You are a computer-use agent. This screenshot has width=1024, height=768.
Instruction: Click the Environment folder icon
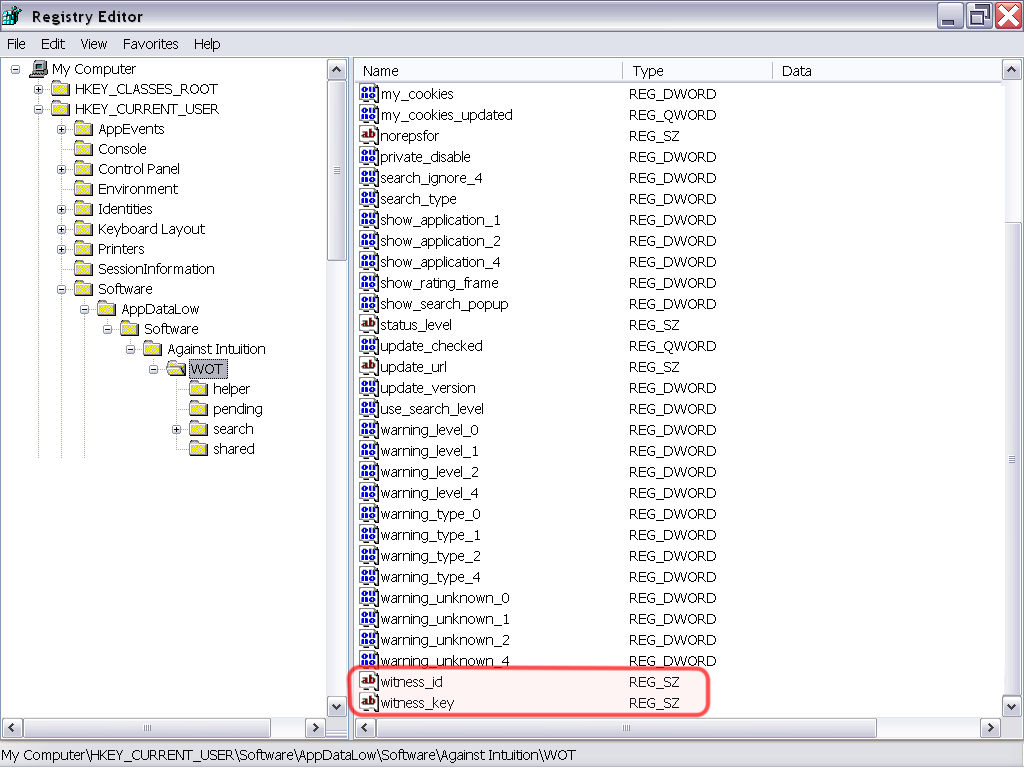(84, 189)
